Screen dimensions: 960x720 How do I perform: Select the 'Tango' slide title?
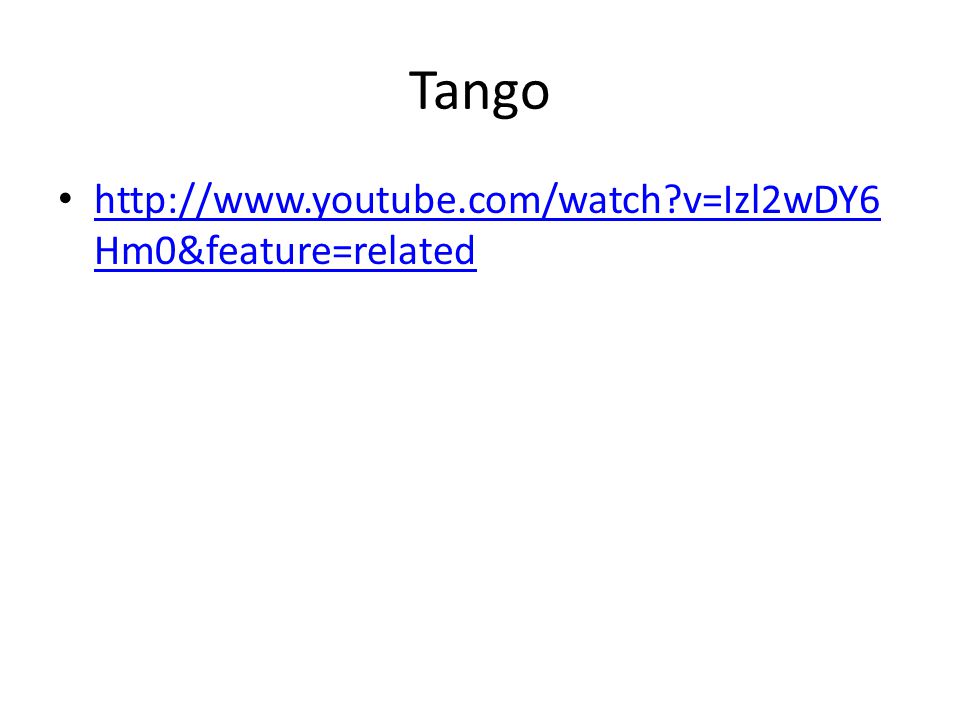point(479,91)
